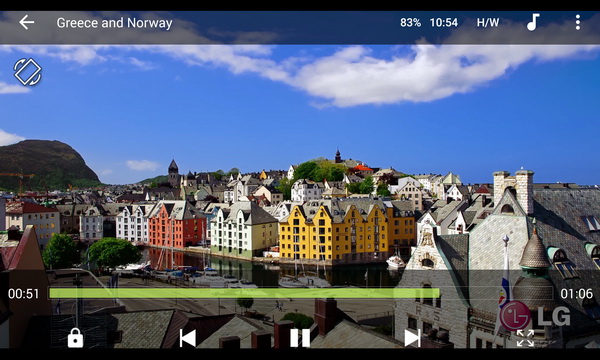Skip to the previous video
600x360 pixels.
pyautogui.click(x=188, y=338)
